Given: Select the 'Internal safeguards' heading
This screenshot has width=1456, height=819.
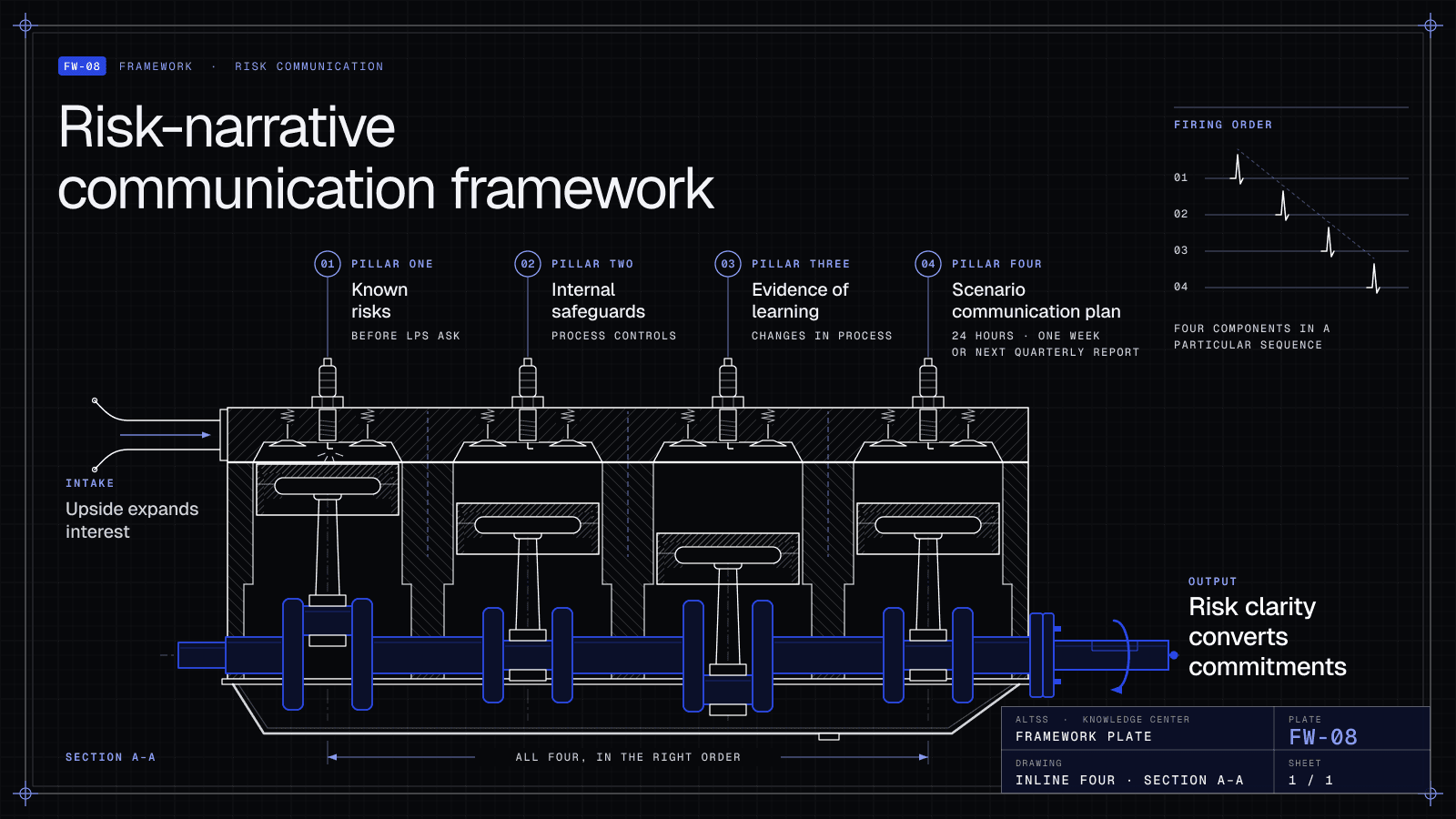Looking at the screenshot, I should coord(598,300).
